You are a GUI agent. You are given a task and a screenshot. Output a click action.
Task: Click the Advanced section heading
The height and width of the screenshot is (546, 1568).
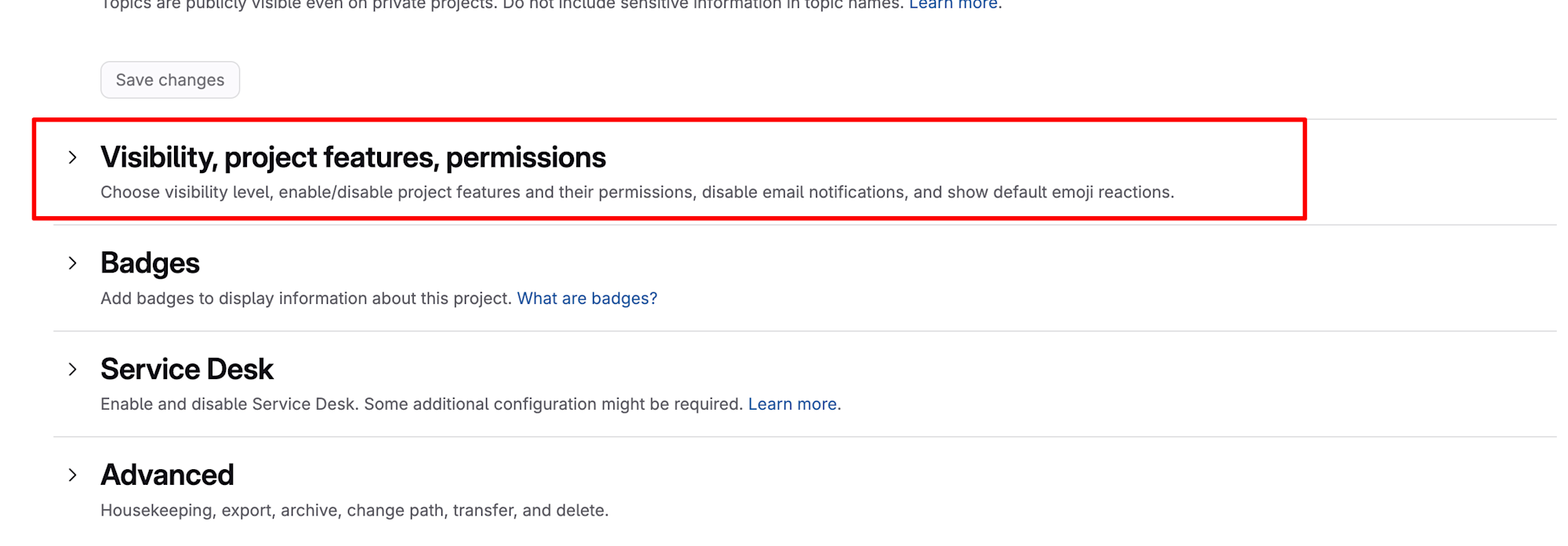167,475
